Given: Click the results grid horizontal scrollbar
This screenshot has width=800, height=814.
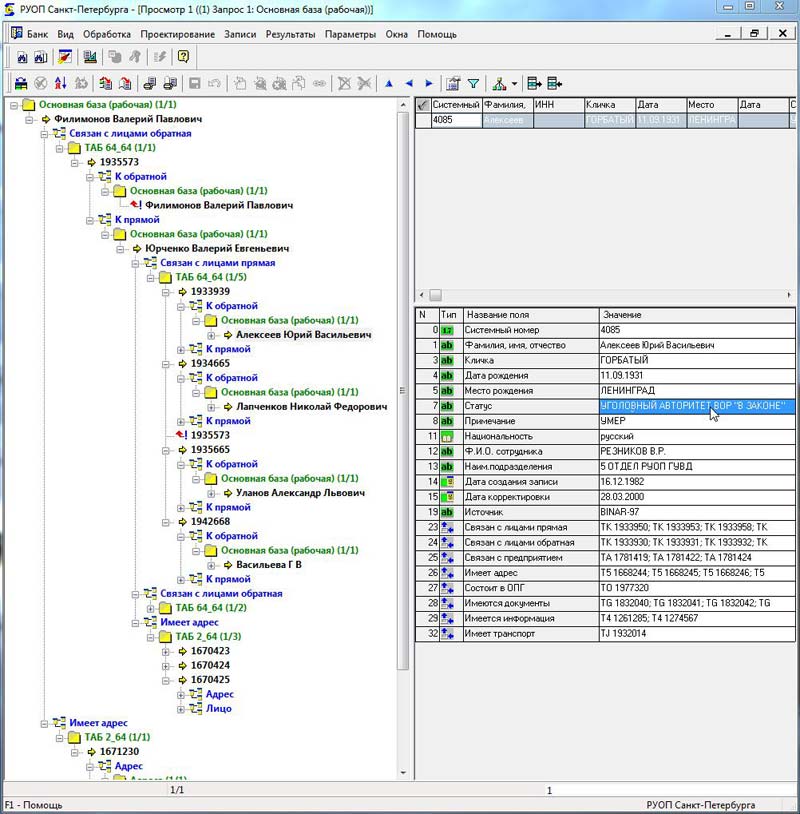Looking at the screenshot, I should pos(600,295).
